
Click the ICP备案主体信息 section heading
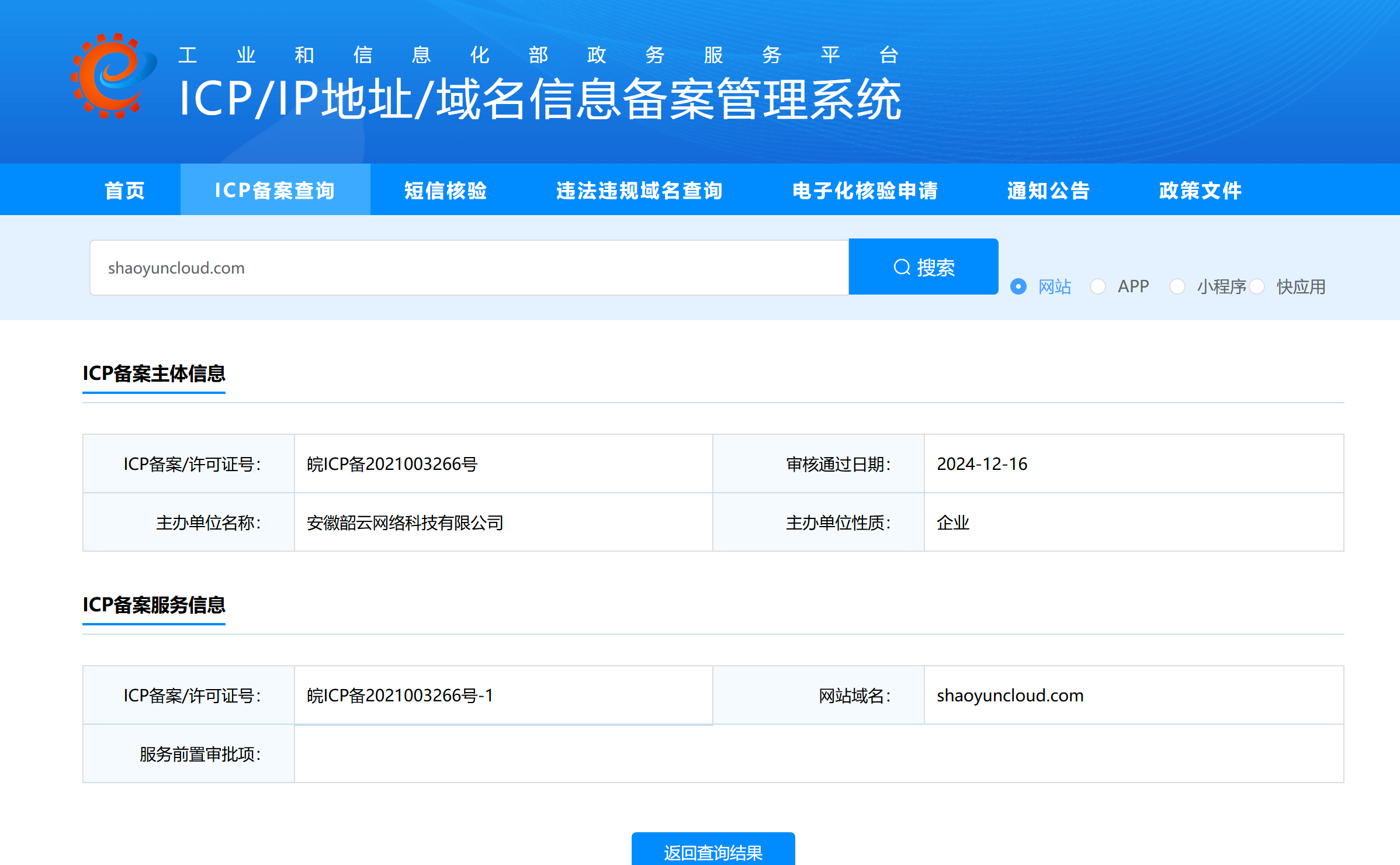click(154, 373)
